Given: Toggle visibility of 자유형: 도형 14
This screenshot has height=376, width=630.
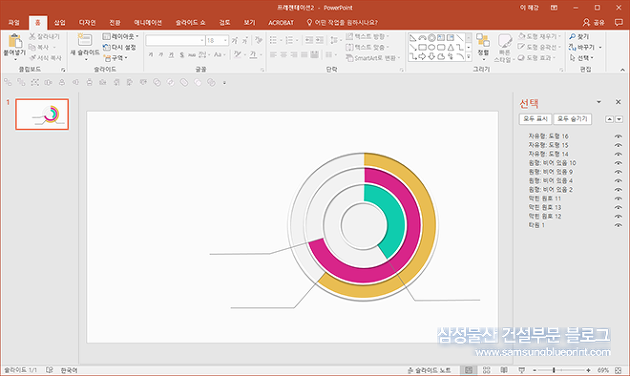Looking at the screenshot, I should click(618, 154).
